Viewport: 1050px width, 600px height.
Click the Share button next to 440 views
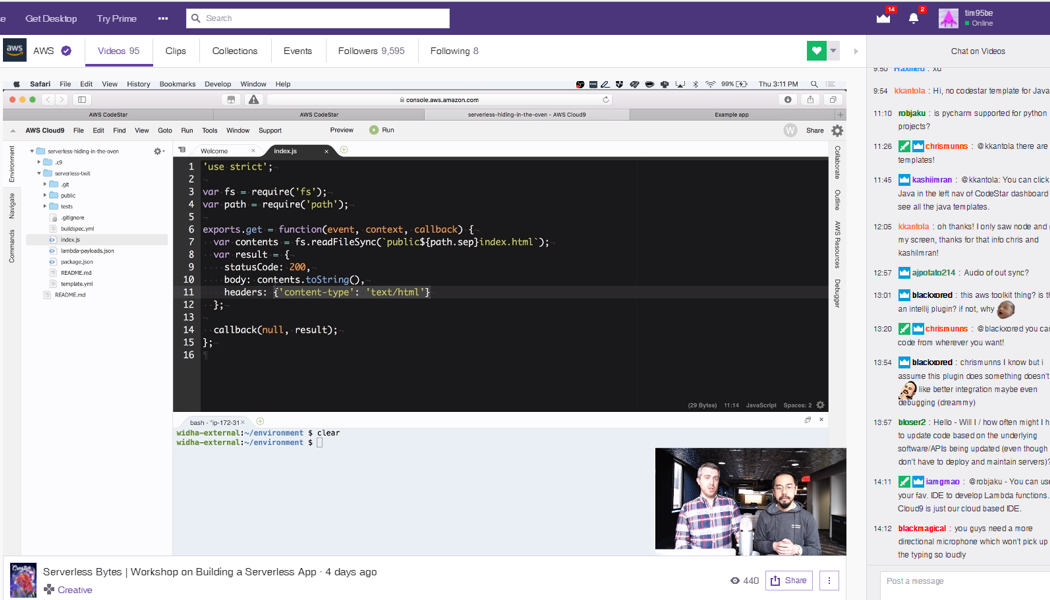click(x=789, y=581)
